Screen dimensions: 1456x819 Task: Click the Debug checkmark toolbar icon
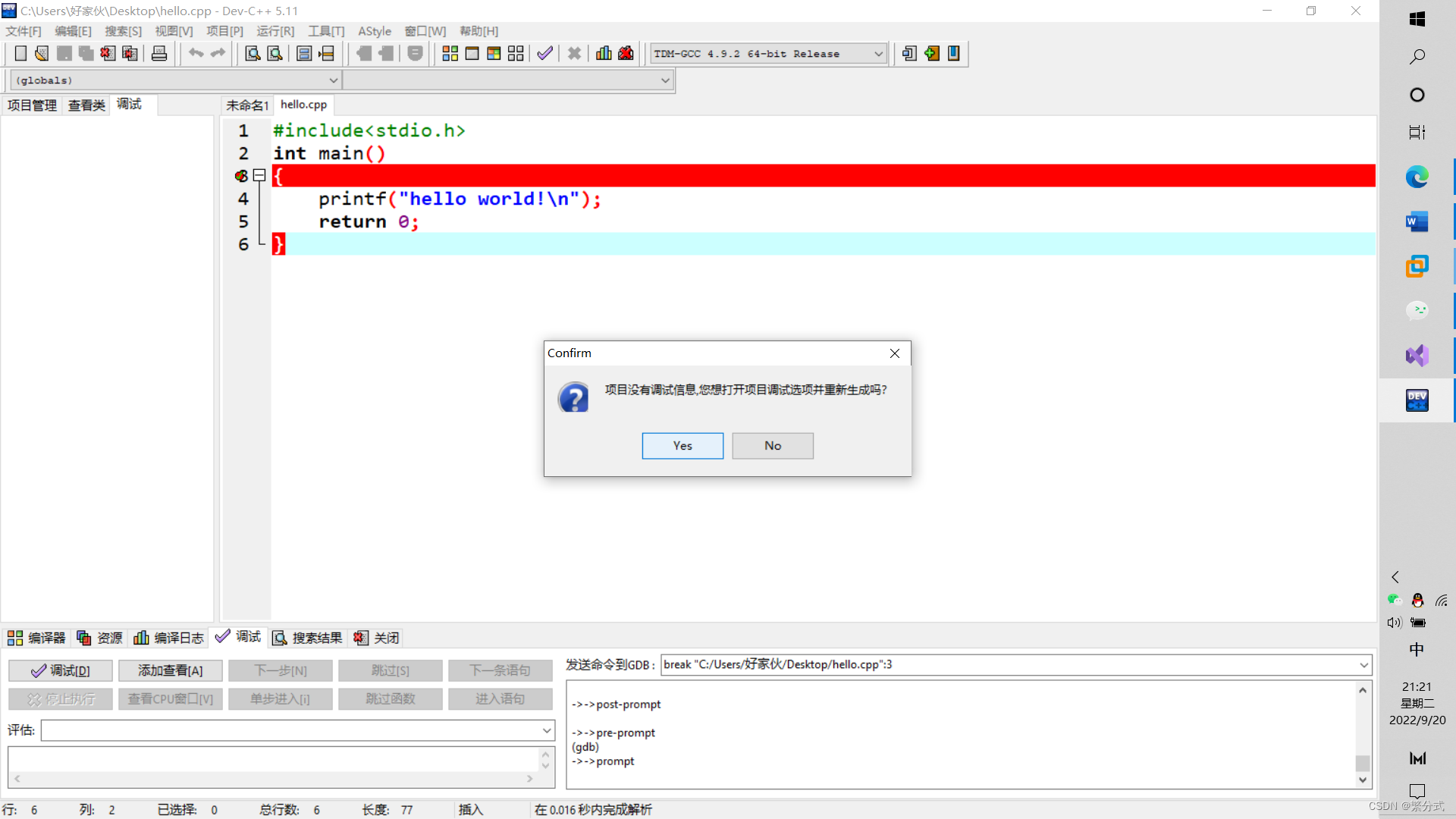point(544,53)
